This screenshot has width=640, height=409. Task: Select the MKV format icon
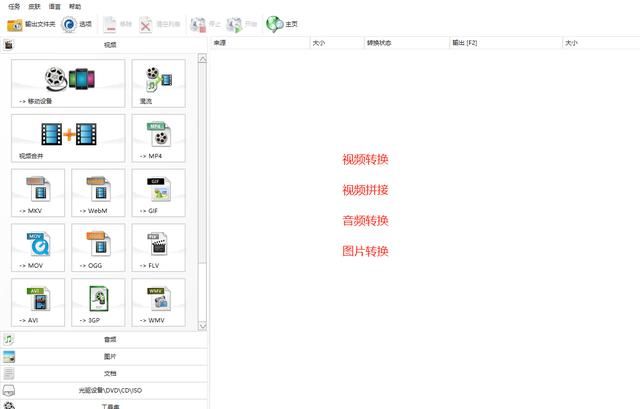coord(39,193)
